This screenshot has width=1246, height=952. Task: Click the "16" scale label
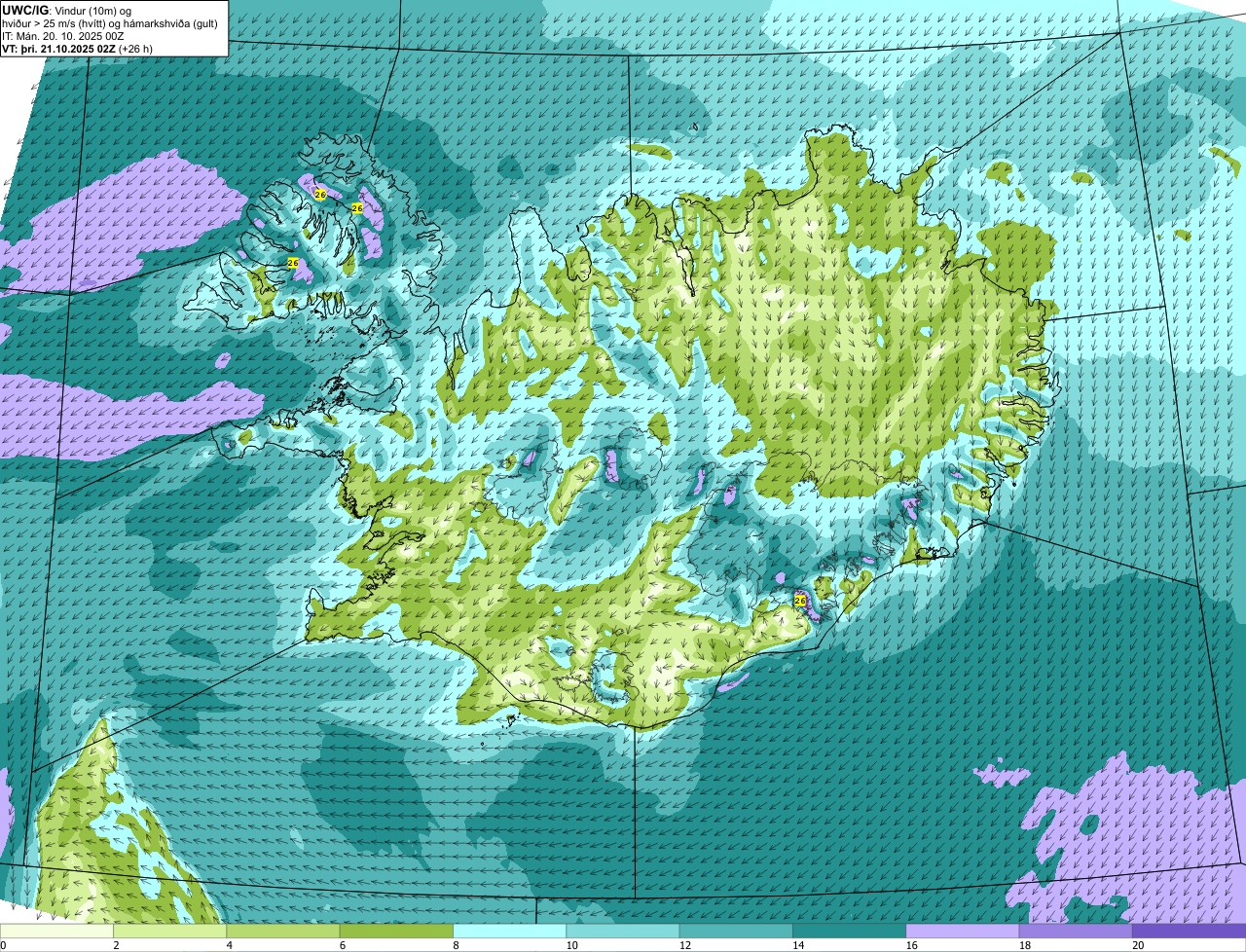click(x=910, y=945)
